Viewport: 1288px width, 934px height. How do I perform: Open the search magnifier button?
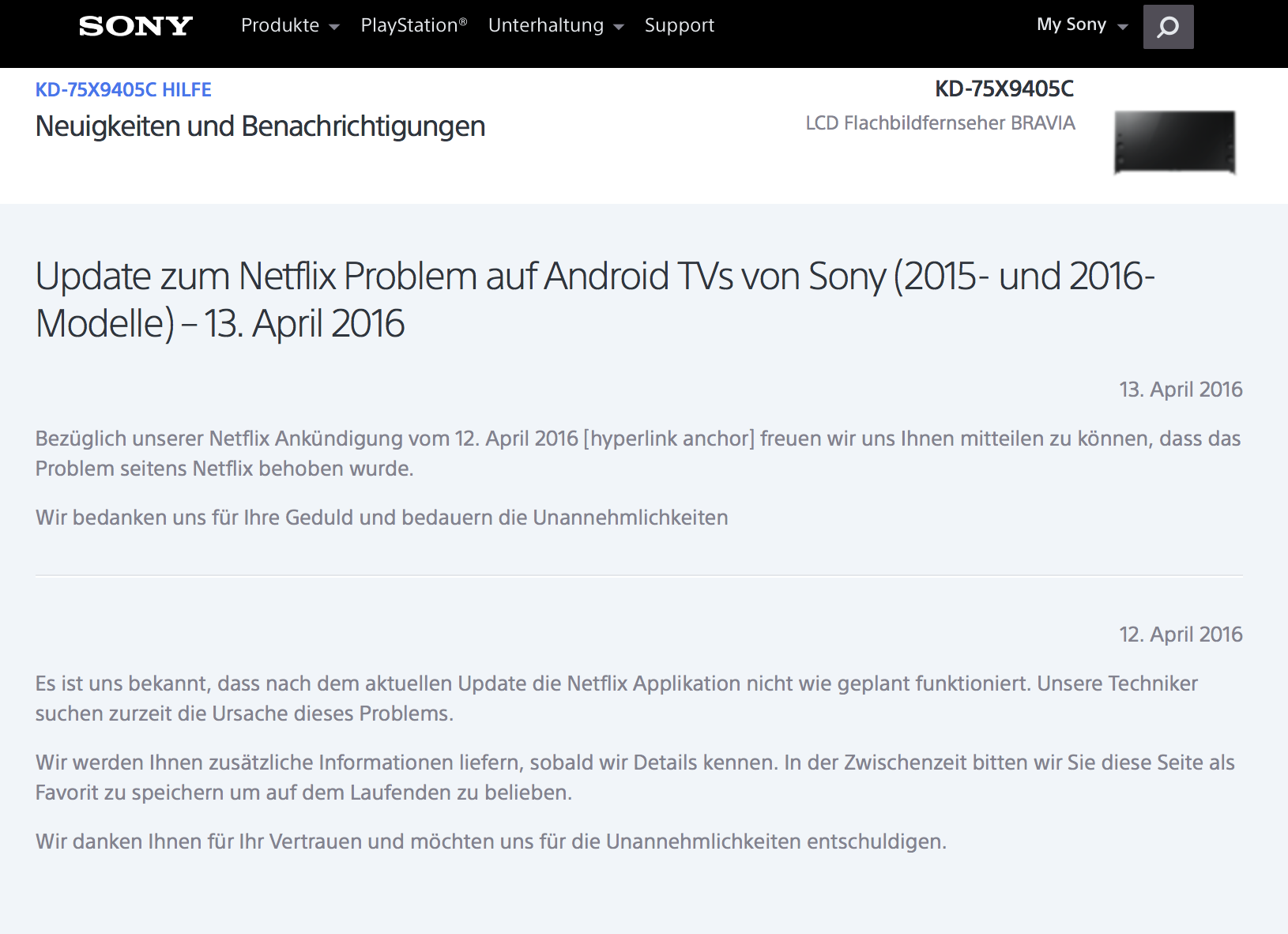tap(1168, 27)
